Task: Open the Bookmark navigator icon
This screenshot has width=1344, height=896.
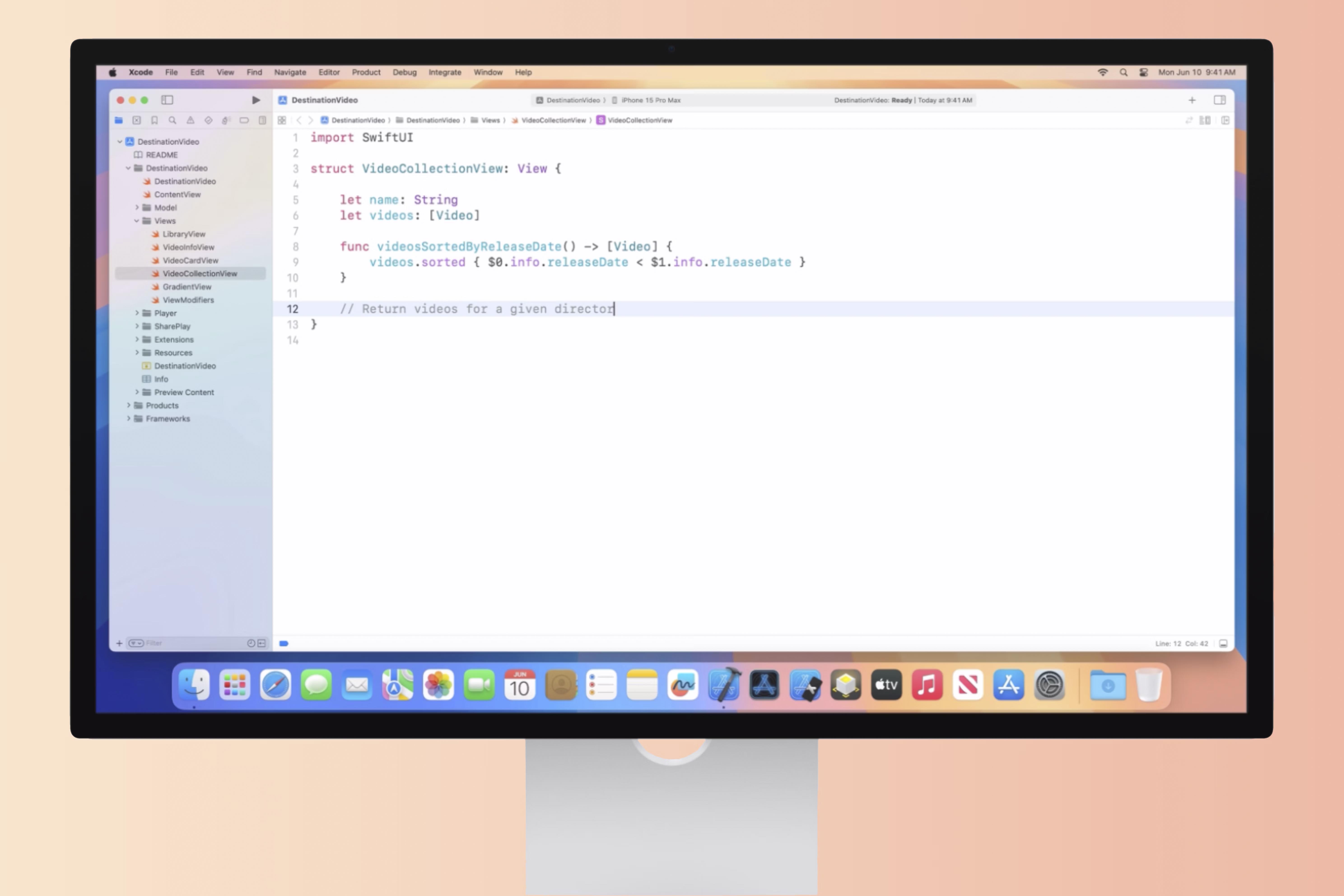Action: tap(154, 120)
